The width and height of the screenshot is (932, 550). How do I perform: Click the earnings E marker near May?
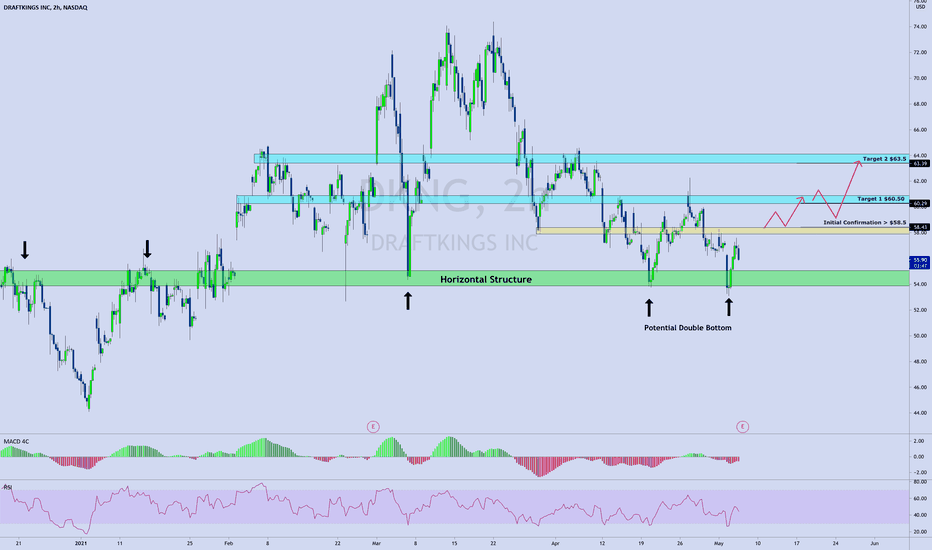click(742, 426)
